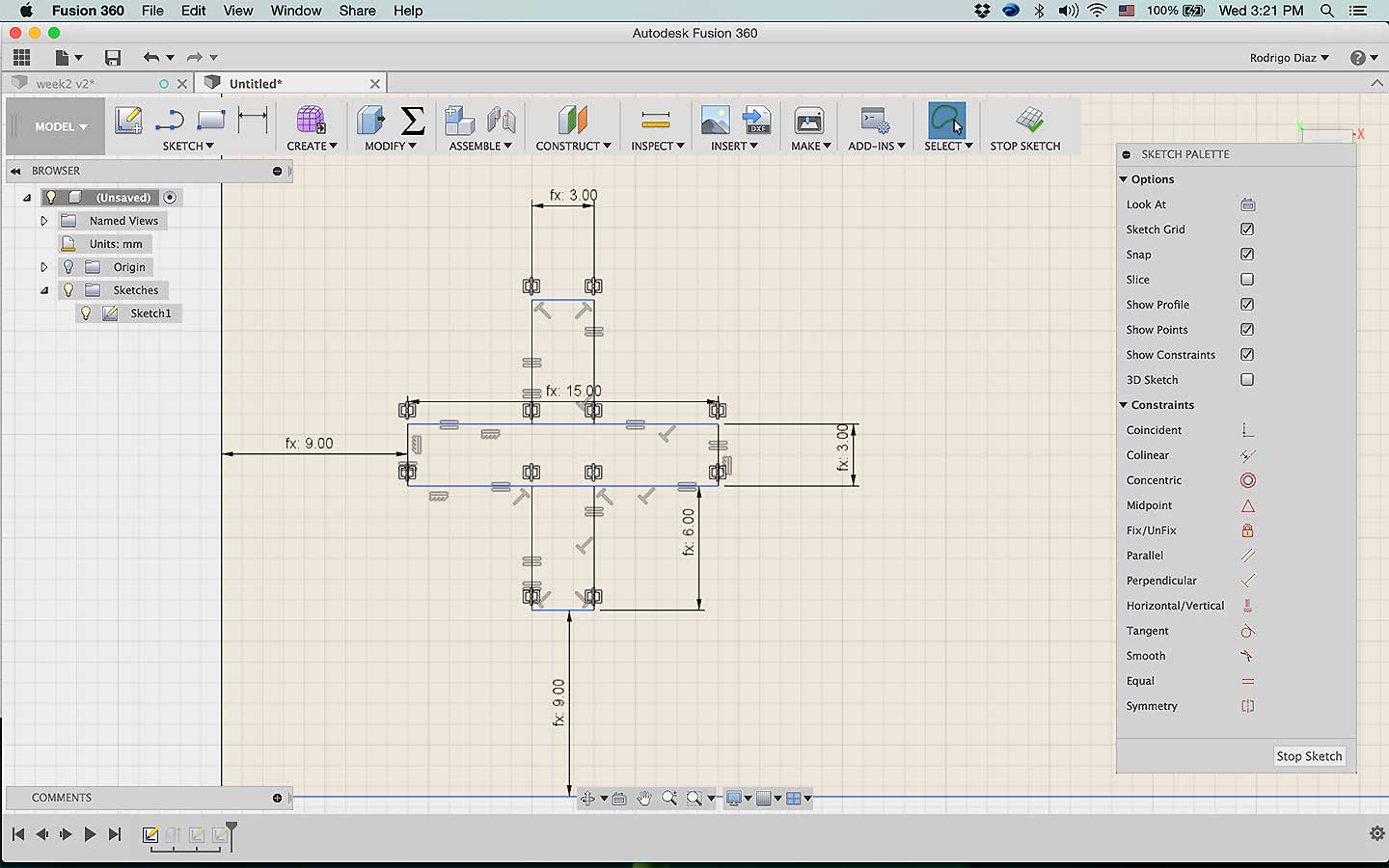
Task: Apply the Fix/UnFix lock constraint
Action: click(x=1247, y=530)
